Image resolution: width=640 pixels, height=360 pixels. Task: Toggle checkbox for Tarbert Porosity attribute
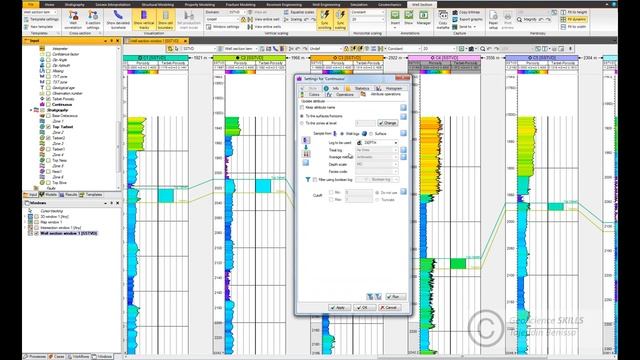(x=48, y=99)
